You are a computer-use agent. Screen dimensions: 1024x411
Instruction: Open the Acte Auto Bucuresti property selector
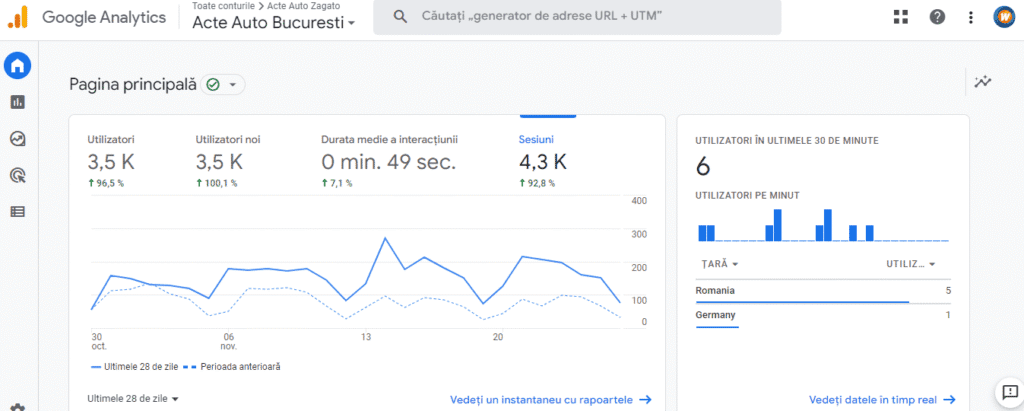point(274,23)
